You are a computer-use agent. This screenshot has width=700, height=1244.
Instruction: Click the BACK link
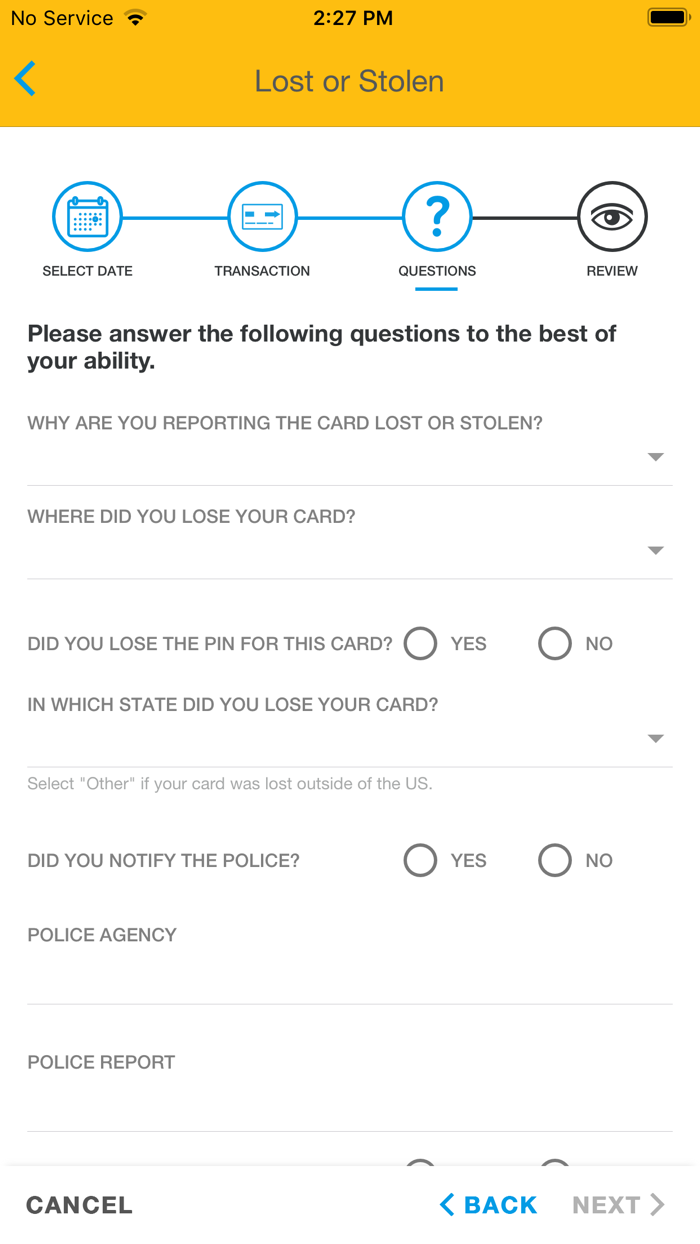(497, 1205)
